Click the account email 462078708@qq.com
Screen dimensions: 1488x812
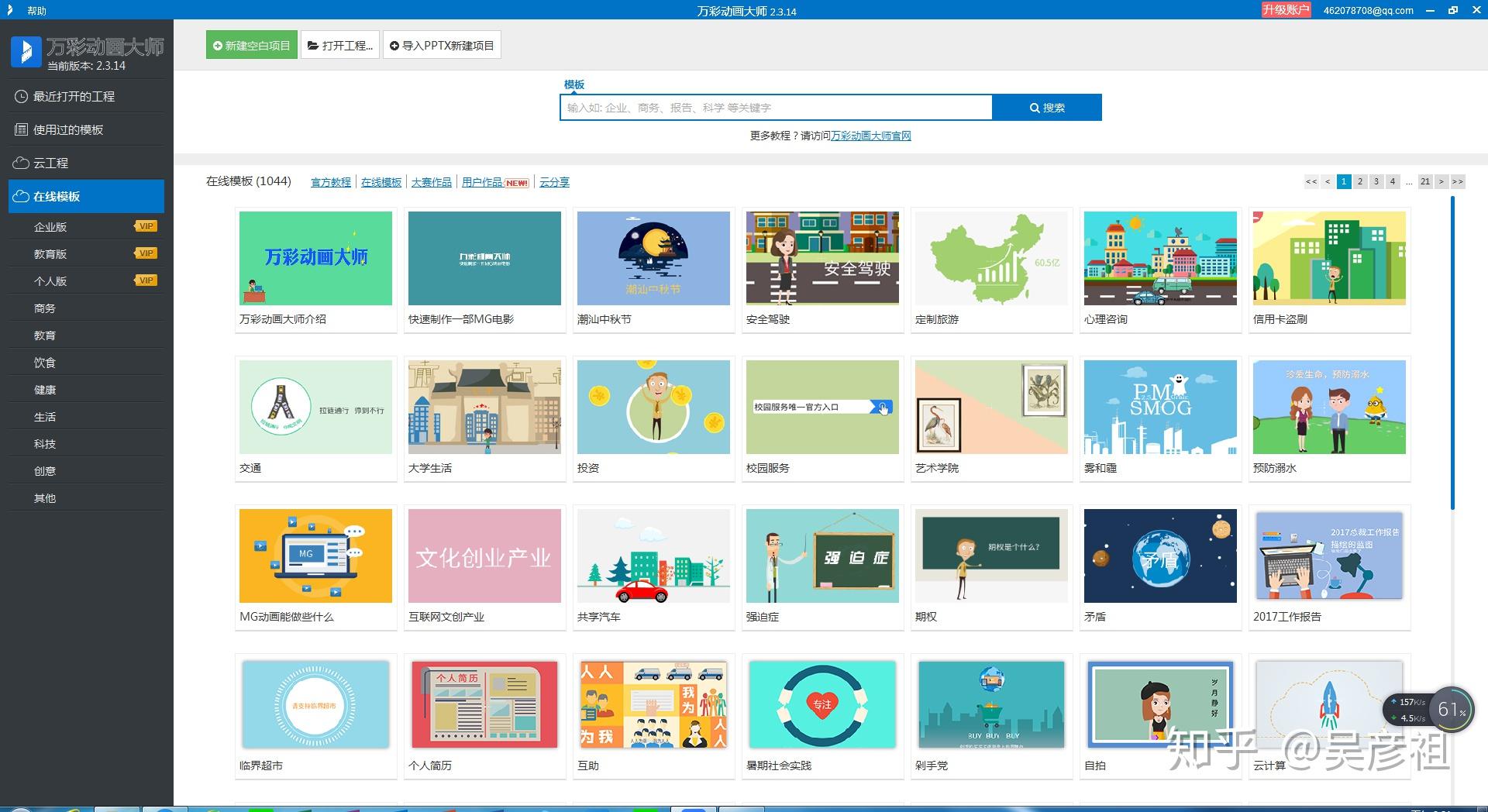[x=1368, y=11]
